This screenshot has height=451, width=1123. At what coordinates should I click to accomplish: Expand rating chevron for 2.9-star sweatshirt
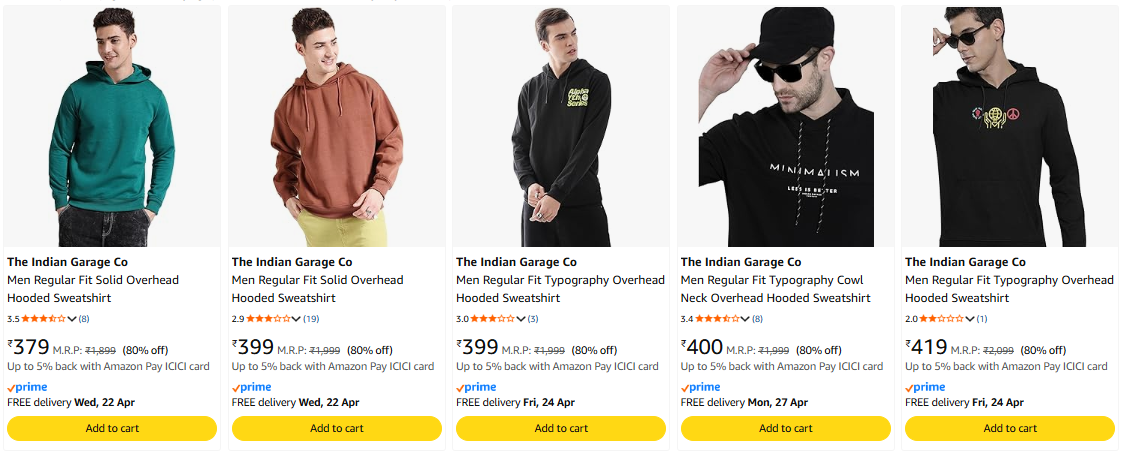pos(296,319)
